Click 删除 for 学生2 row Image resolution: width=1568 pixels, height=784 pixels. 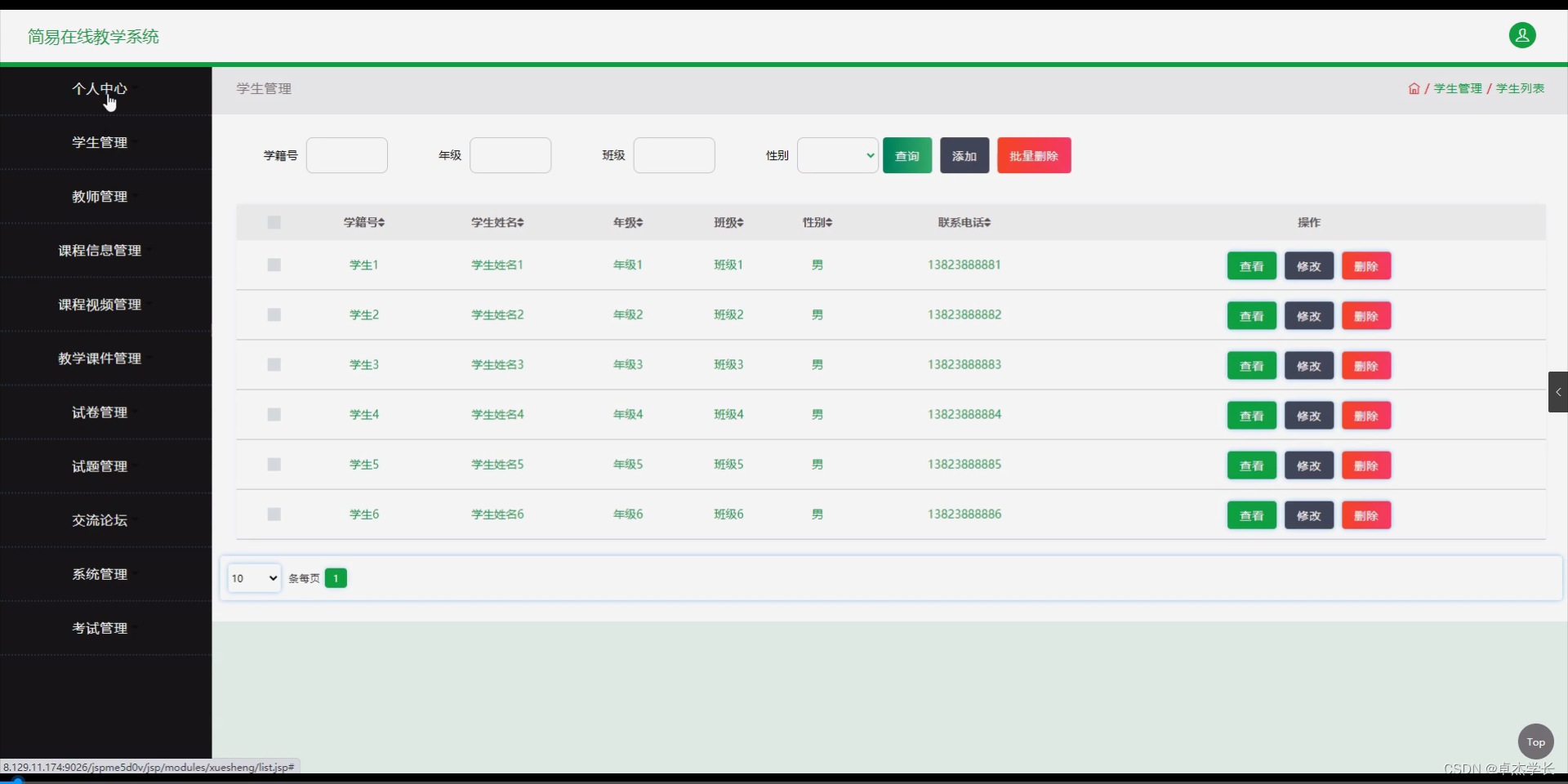(x=1366, y=316)
